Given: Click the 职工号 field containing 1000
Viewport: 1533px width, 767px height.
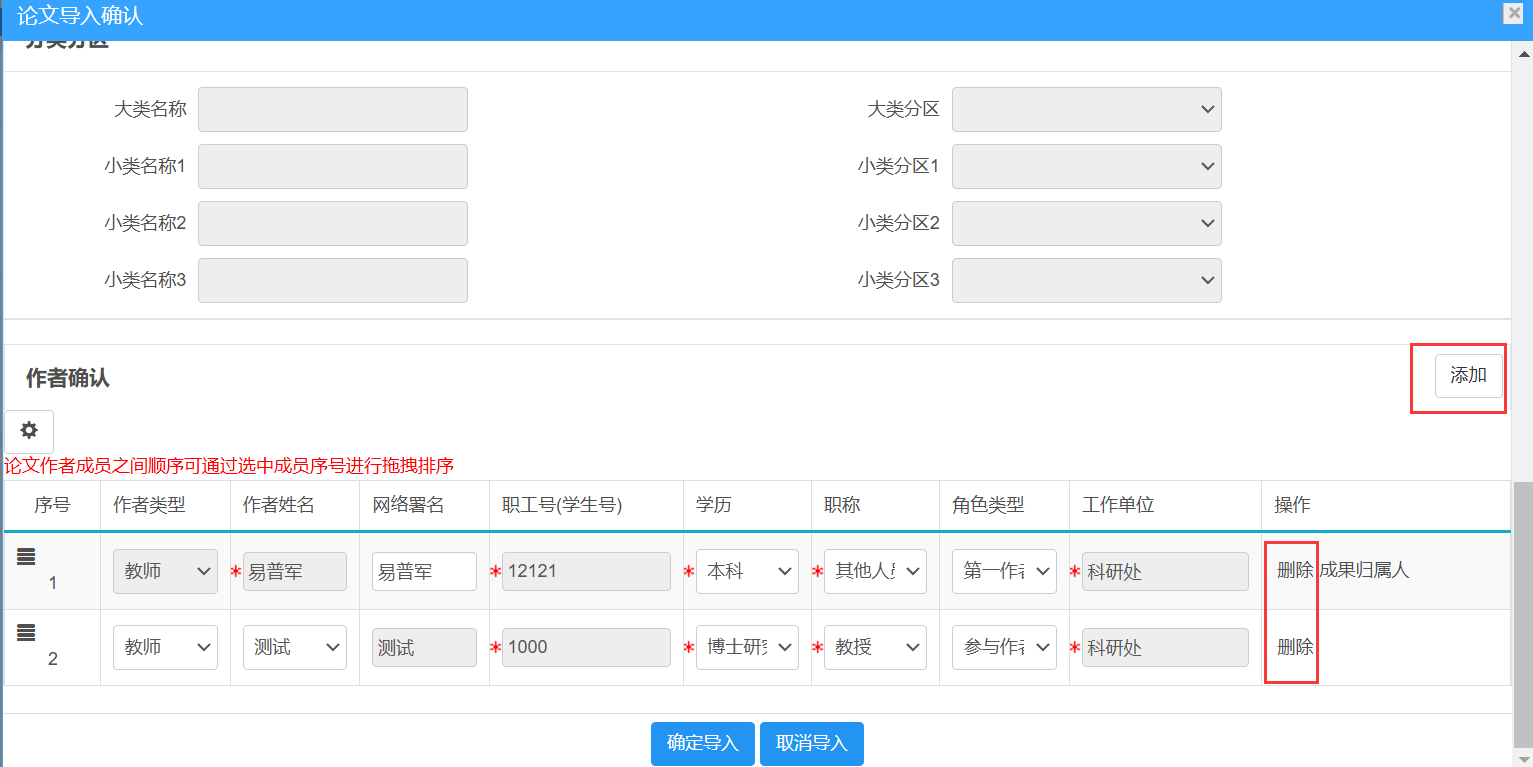Looking at the screenshot, I should coord(586,647).
